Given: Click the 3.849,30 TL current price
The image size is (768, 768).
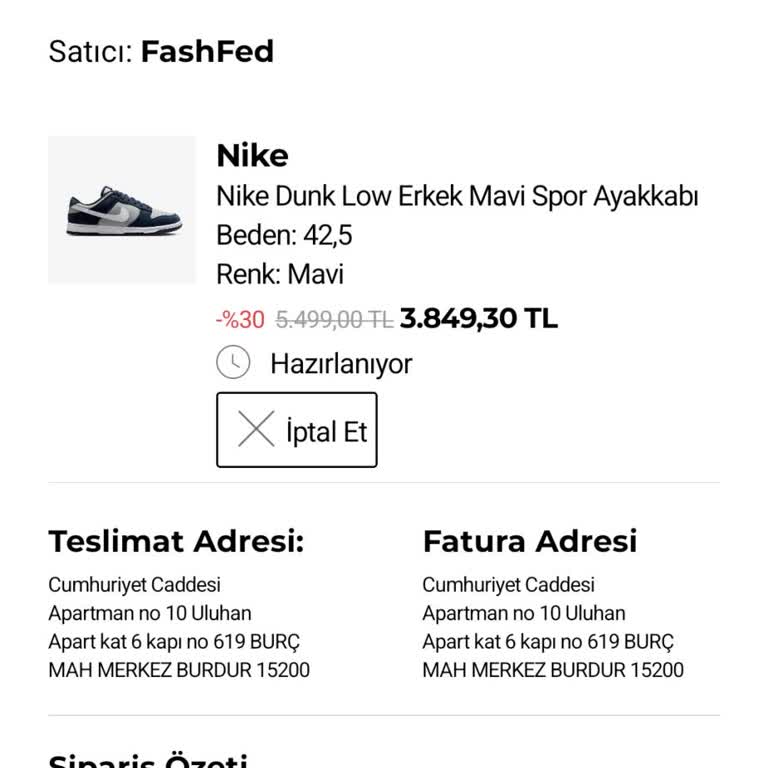Looking at the screenshot, I should click(x=478, y=319).
